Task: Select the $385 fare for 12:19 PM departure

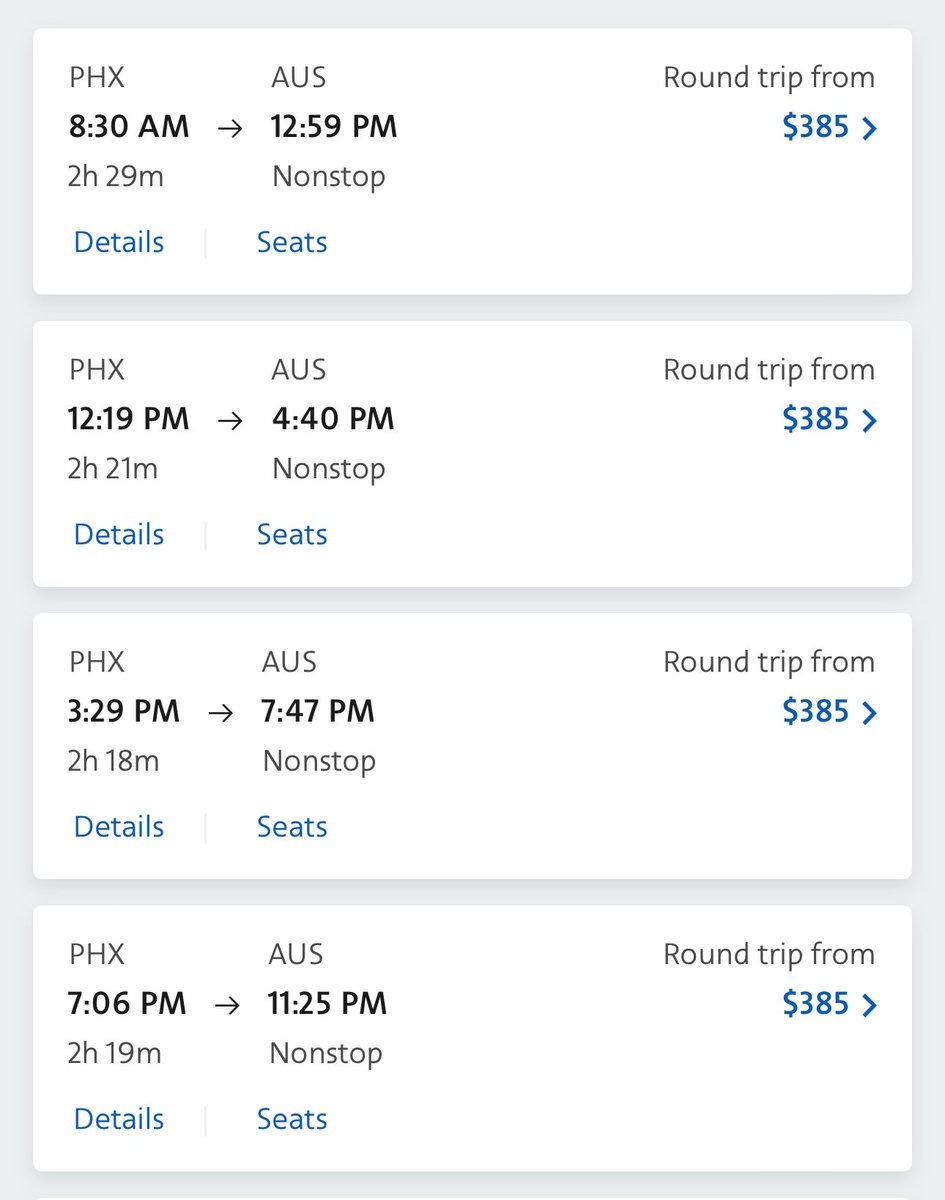Action: coord(815,419)
